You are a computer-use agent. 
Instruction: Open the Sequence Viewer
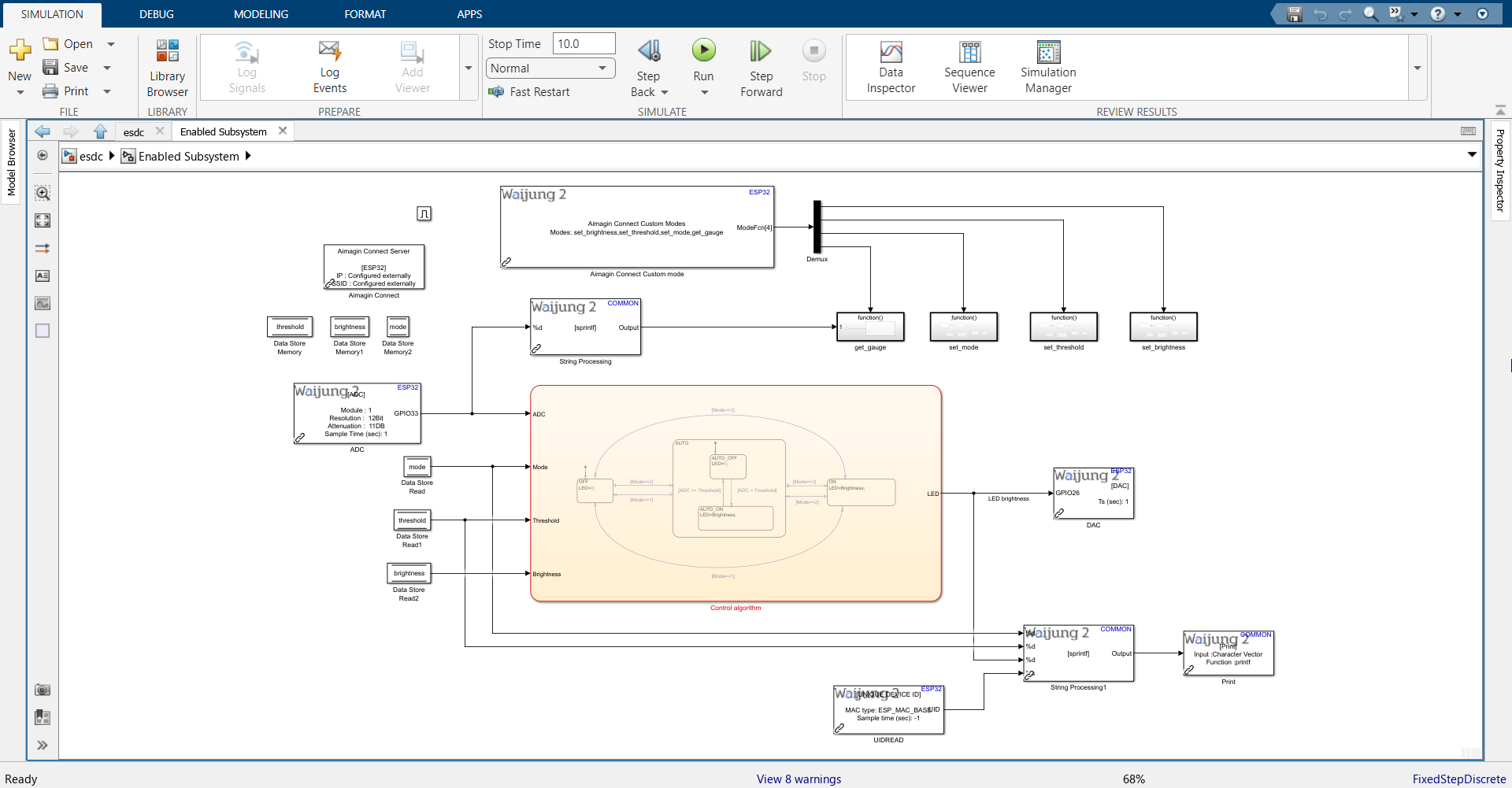(969, 68)
